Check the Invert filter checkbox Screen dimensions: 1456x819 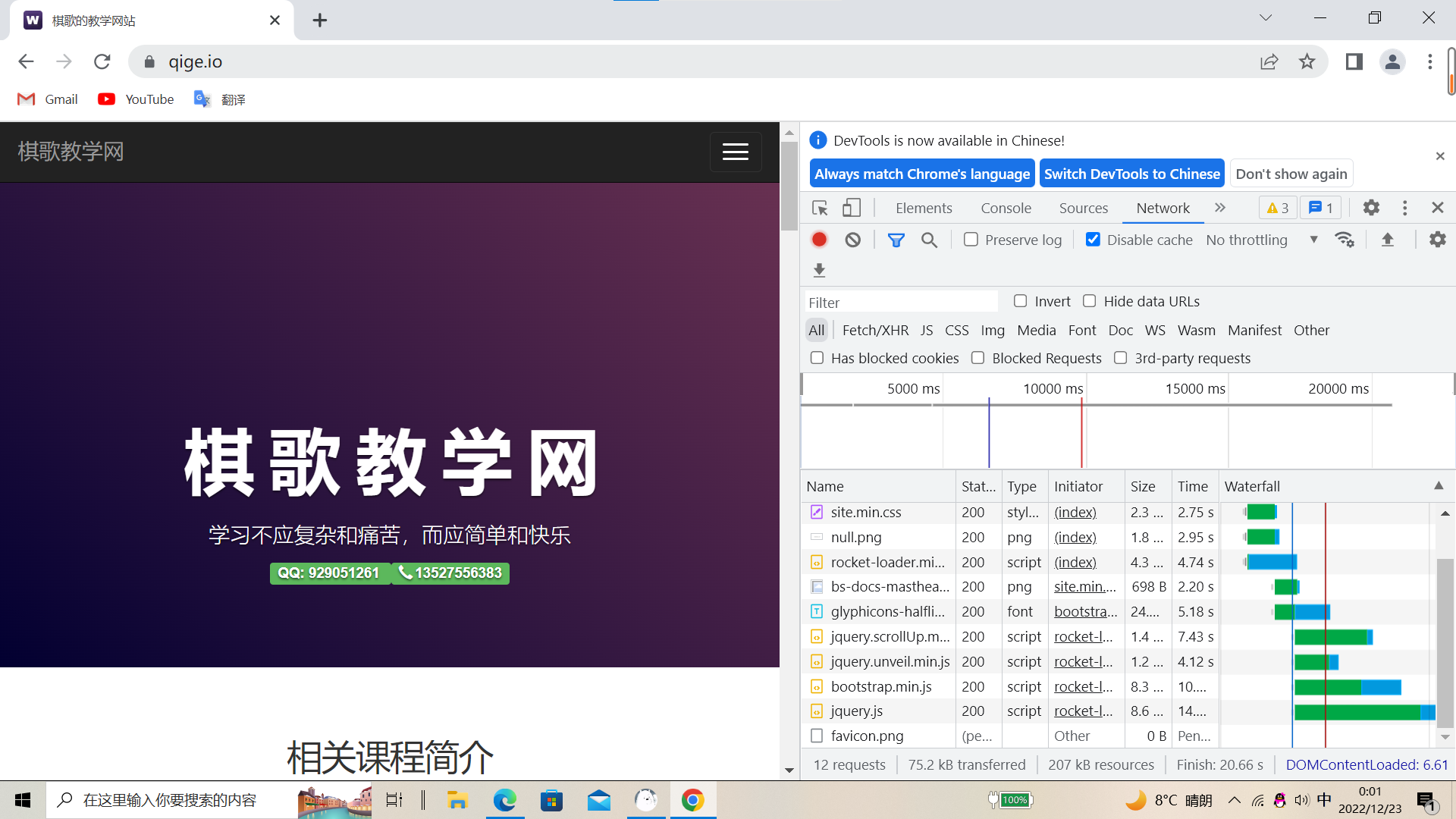click(1021, 301)
